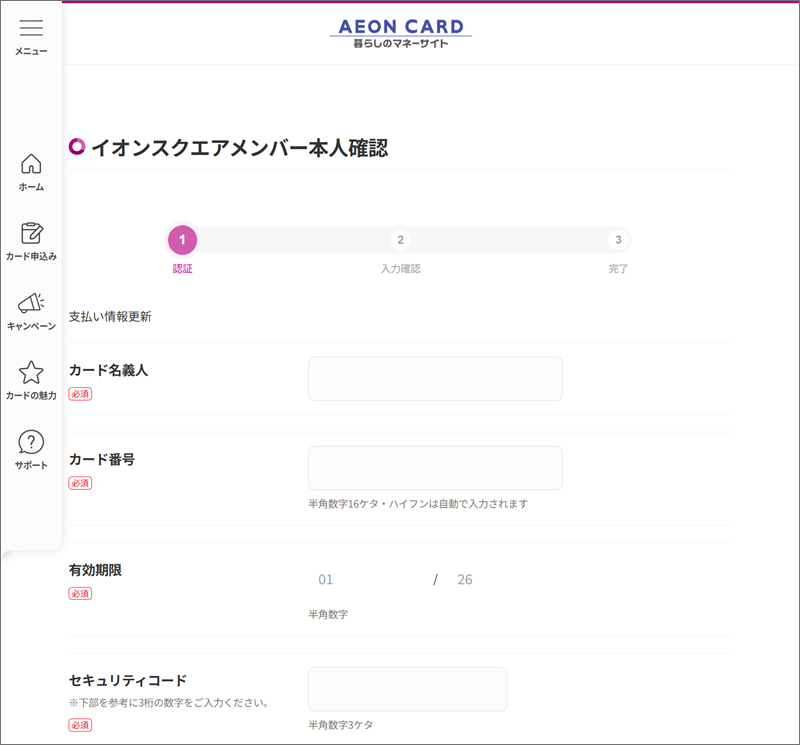Screen dimensions: 800x745
Task: Click the イオンスクエアメンバー本人確認 heading
Action: click(239, 148)
